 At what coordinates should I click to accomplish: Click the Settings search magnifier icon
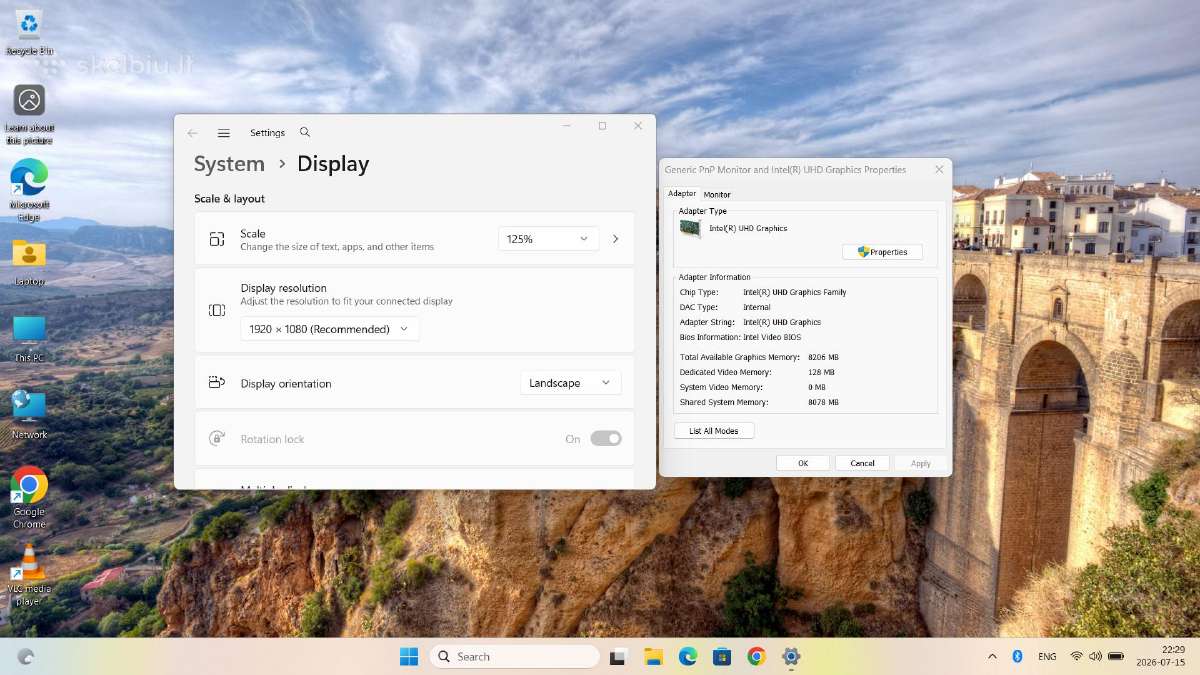305,132
